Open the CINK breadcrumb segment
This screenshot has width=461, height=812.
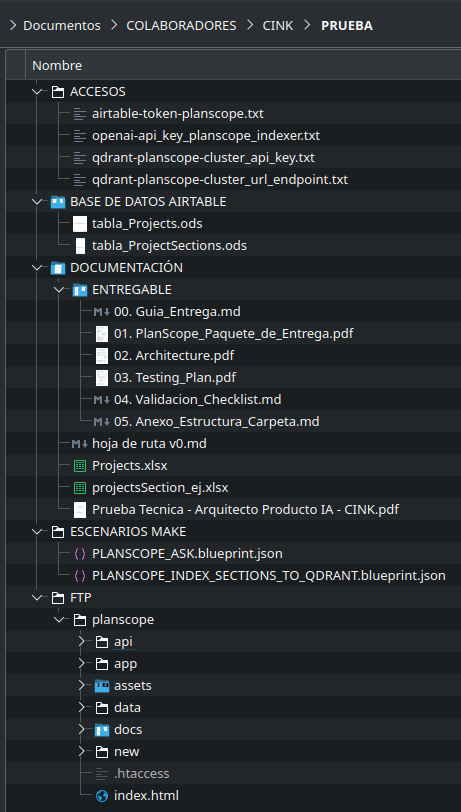pos(278,25)
